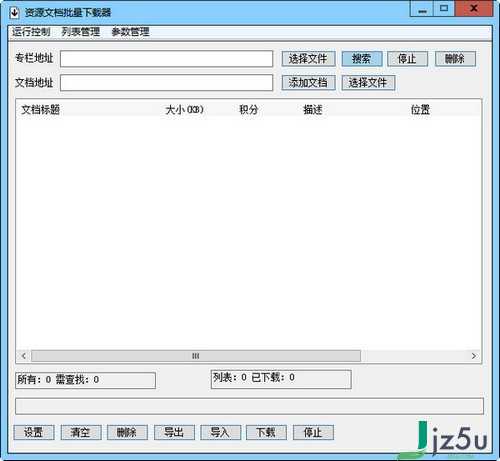The image size is (500, 461).
Task: Open the 运行控制 menu
Action: coord(31,32)
